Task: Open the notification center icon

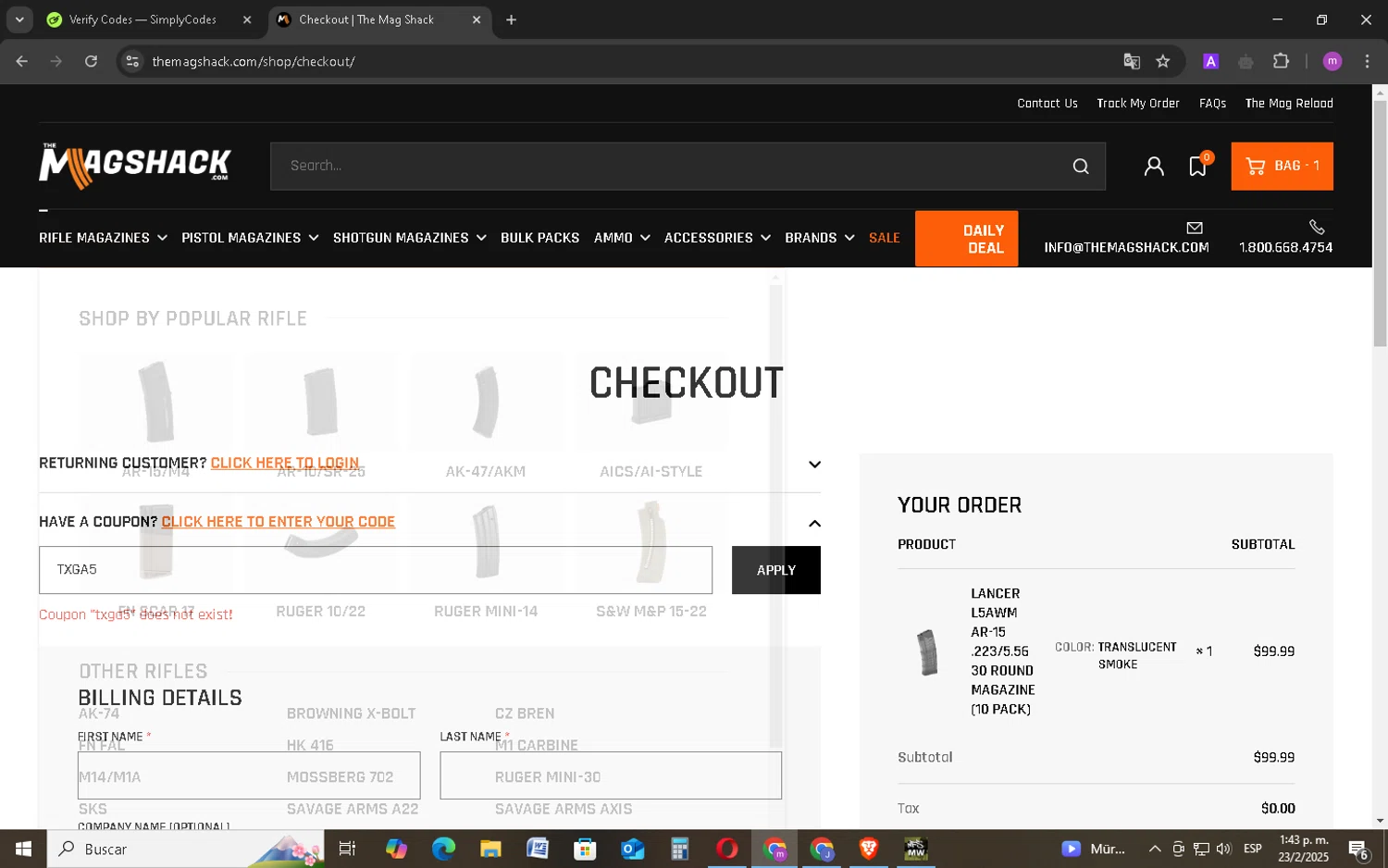Action: click(1358, 849)
